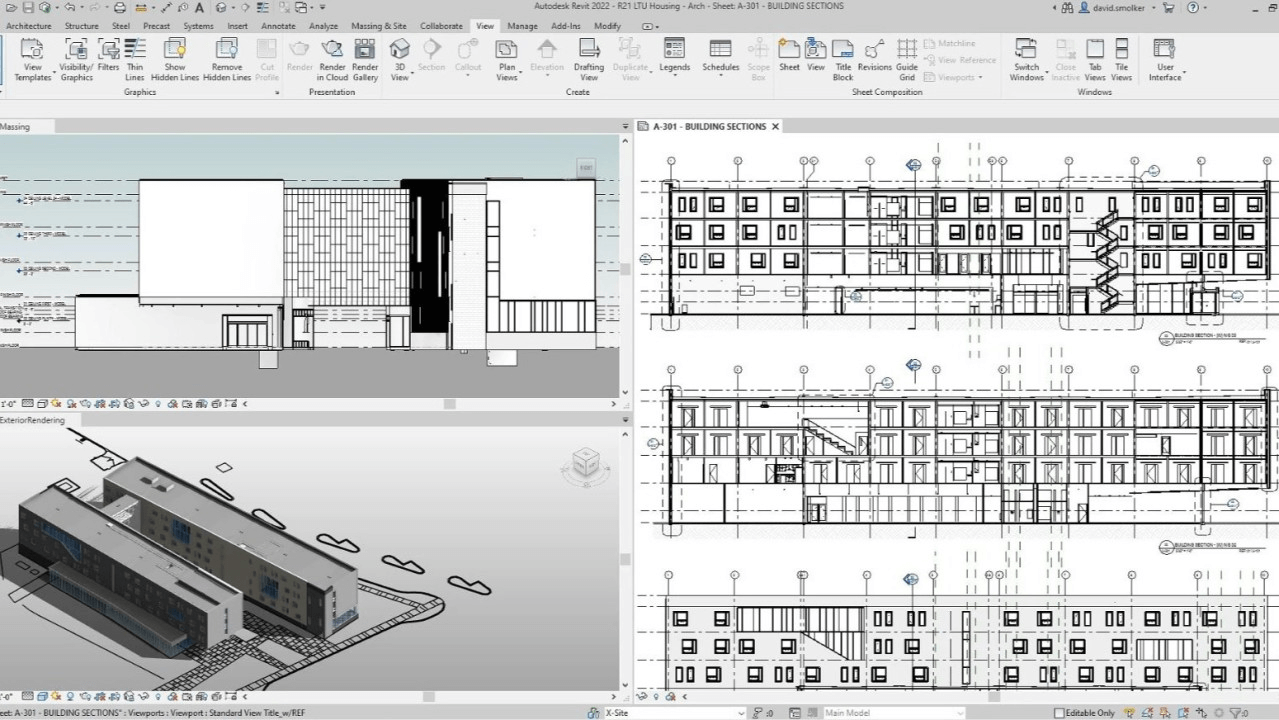The width and height of the screenshot is (1279, 720).
Task: Add a Scope Box
Action: [759, 59]
